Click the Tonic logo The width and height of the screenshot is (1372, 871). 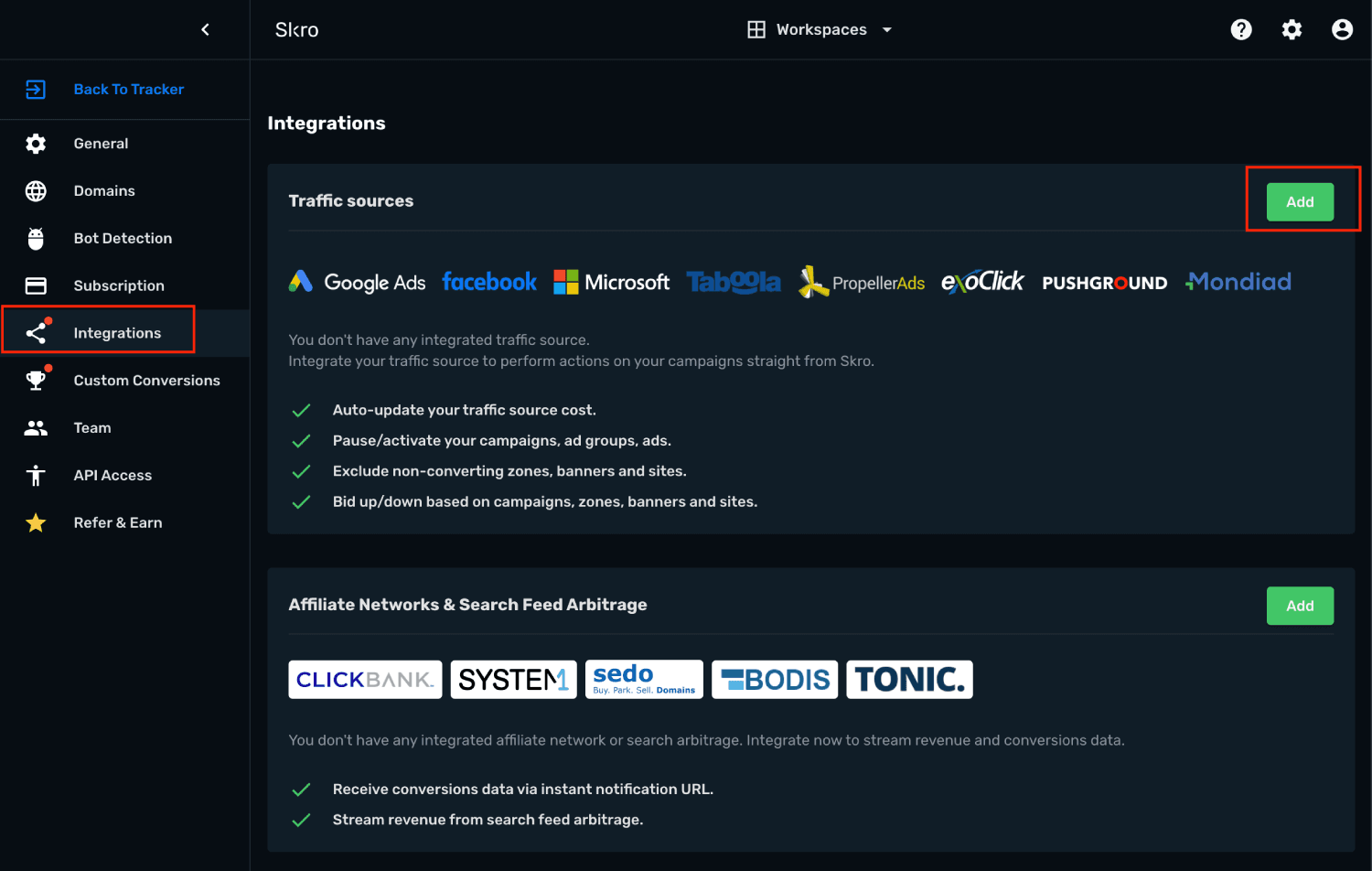909,679
